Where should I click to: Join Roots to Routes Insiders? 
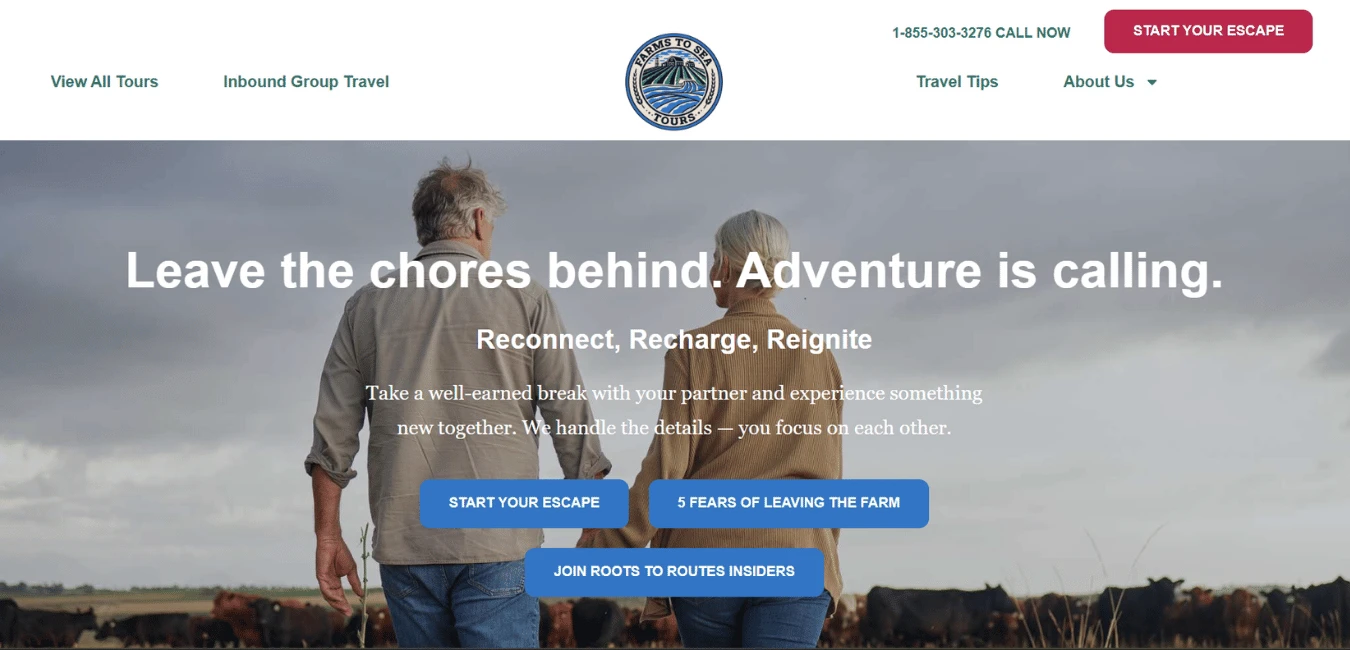(x=674, y=572)
